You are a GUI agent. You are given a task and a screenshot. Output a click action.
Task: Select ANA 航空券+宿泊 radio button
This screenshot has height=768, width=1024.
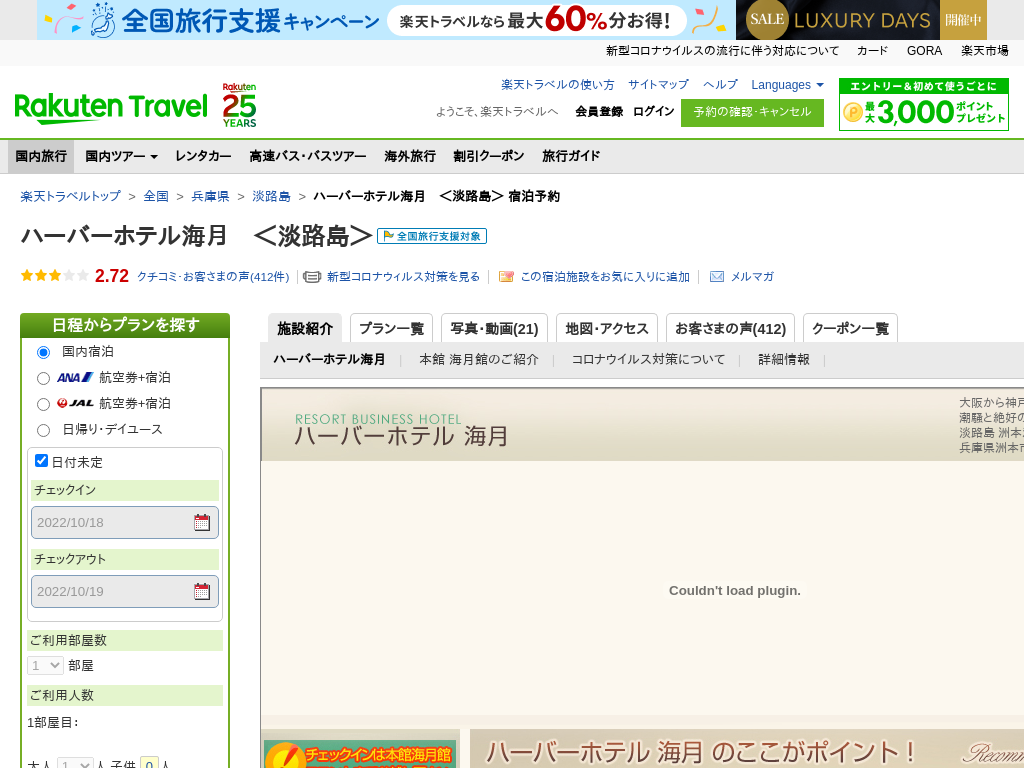tap(44, 379)
